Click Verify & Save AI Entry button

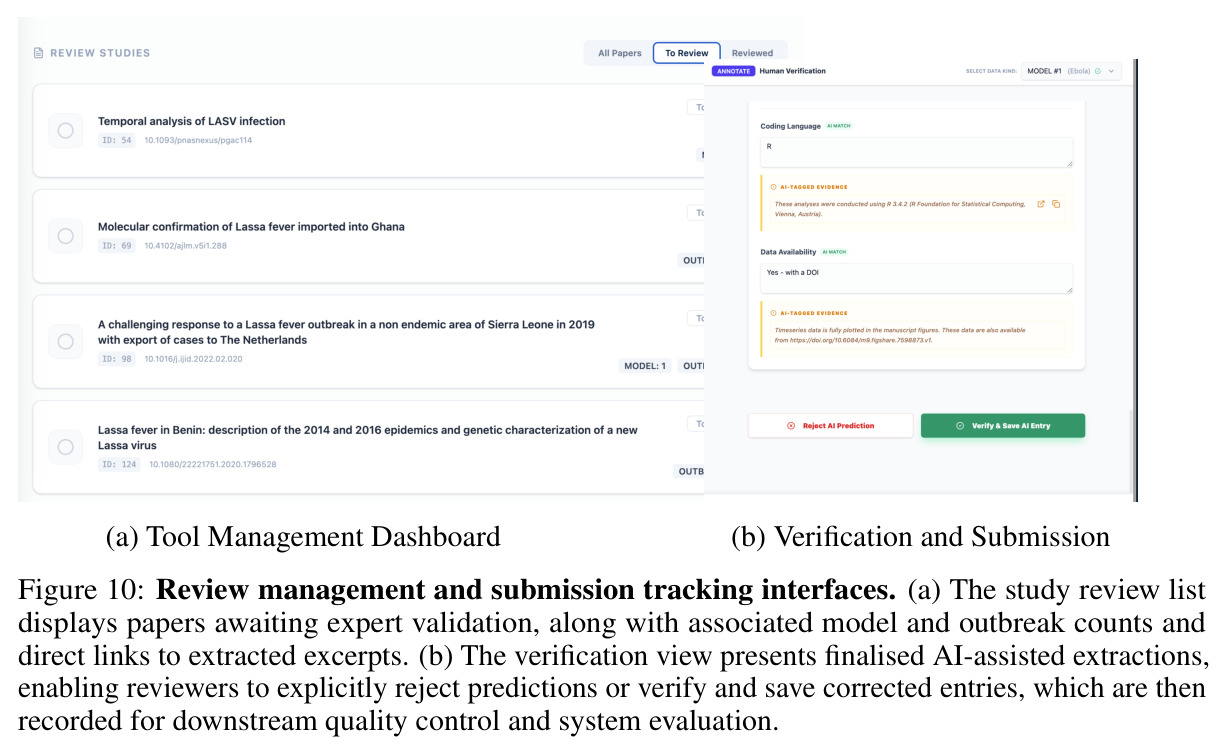coord(1003,425)
